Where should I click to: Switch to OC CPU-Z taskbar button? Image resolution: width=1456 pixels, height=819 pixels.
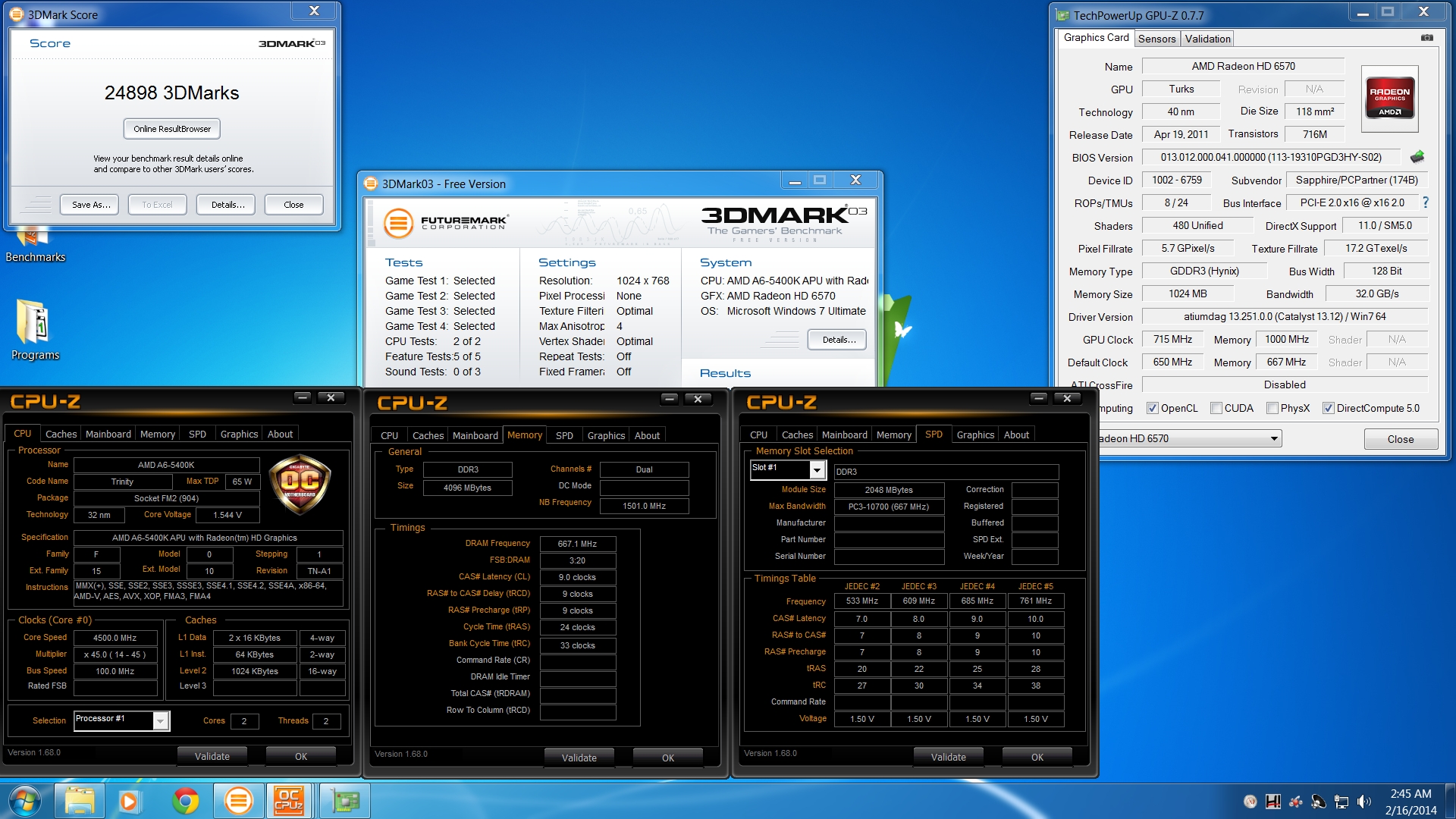(x=289, y=801)
